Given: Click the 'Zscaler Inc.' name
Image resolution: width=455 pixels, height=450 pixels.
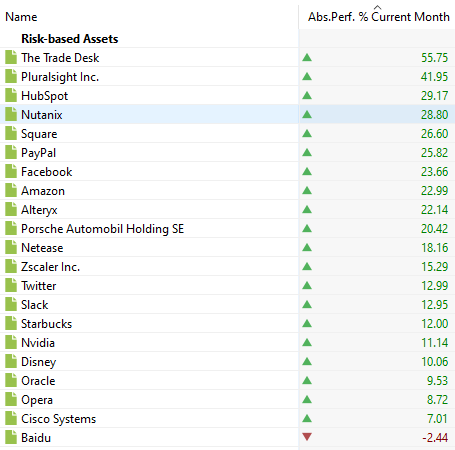Looking at the screenshot, I should coord(51,267).
